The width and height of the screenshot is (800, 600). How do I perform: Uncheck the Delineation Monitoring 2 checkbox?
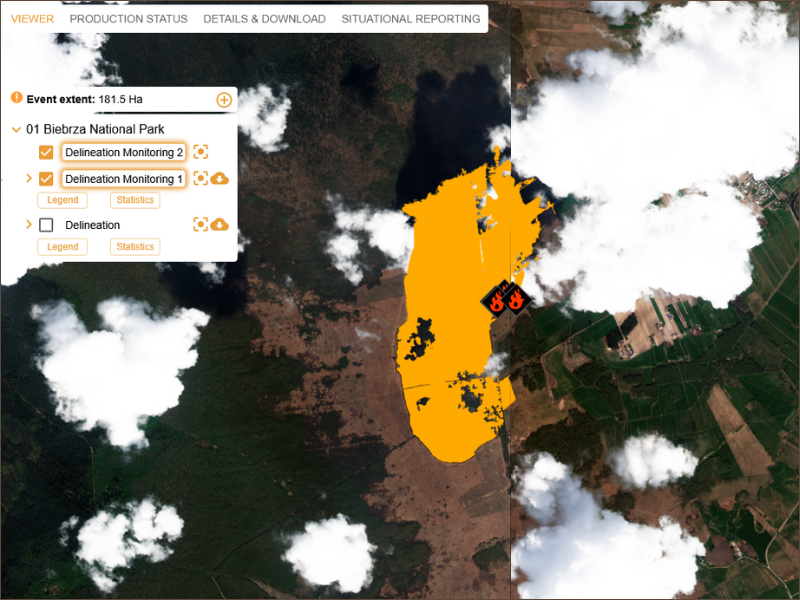click(46, 152)
